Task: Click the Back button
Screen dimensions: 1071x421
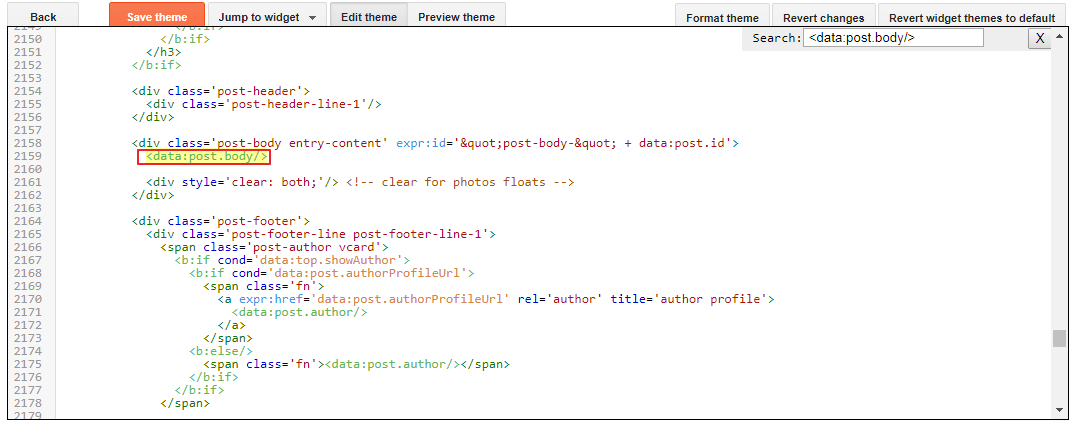Action: tap(44, 17)
